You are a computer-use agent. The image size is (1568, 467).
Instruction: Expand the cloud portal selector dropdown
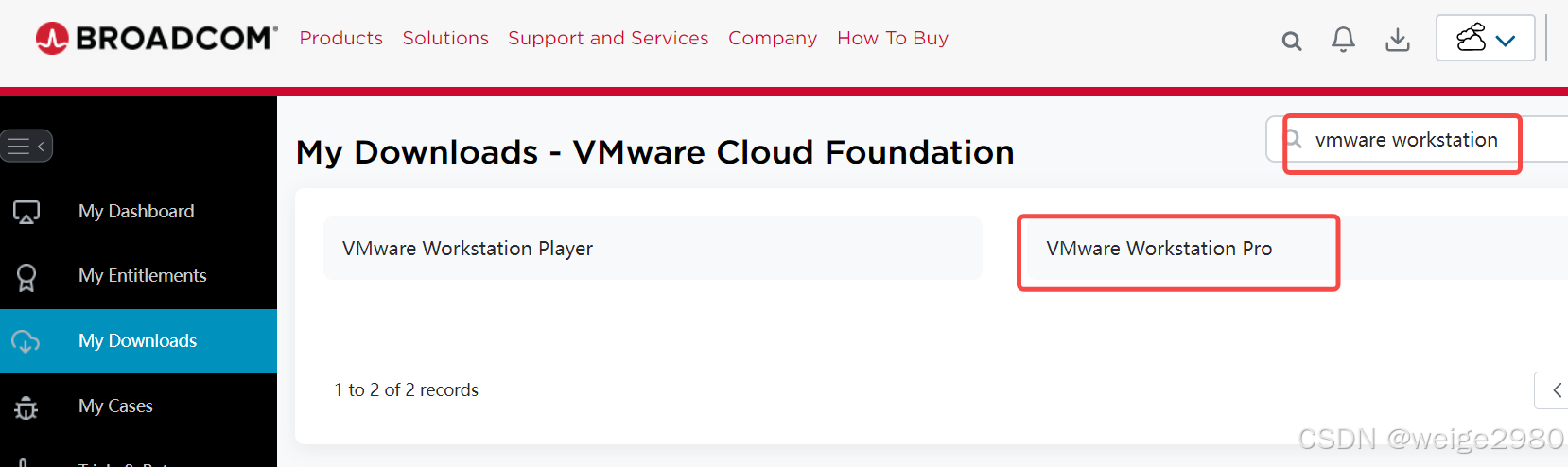coord(1485,38)
